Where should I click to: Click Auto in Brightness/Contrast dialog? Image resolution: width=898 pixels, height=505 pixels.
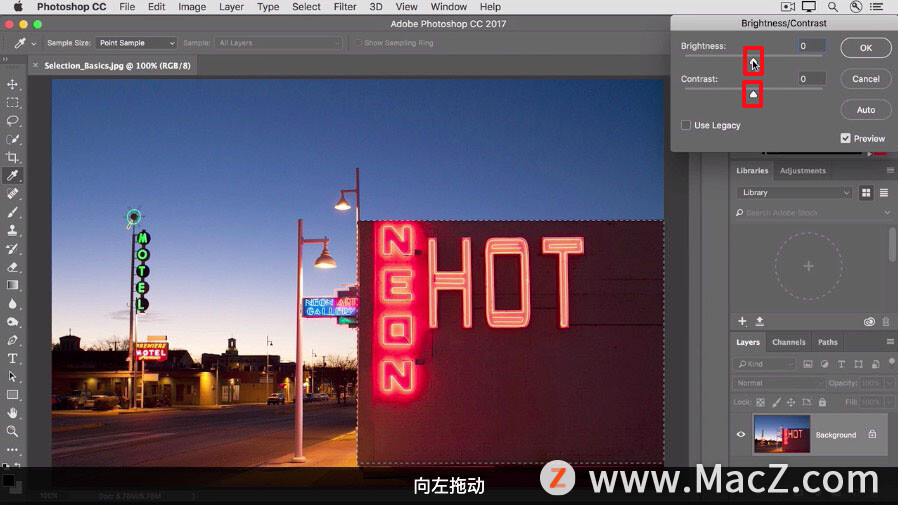point(866,110)
